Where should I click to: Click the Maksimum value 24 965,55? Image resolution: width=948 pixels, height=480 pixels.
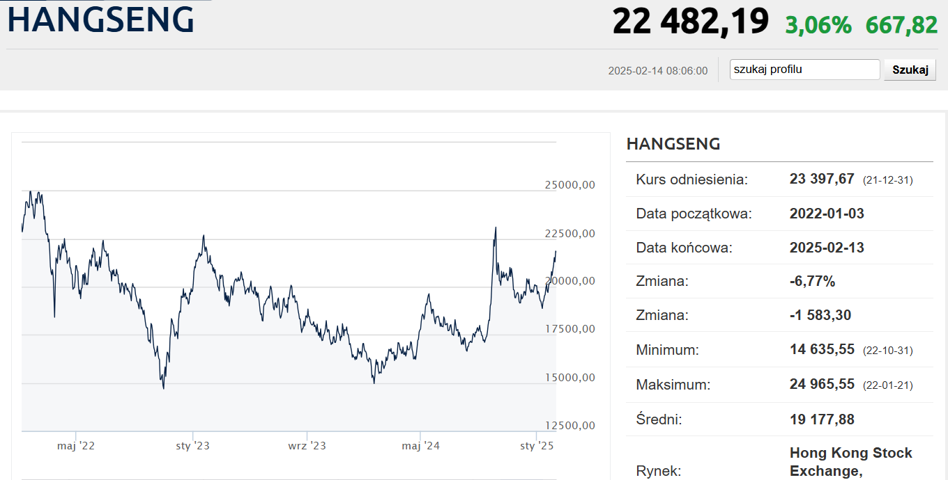click(822, 385)
